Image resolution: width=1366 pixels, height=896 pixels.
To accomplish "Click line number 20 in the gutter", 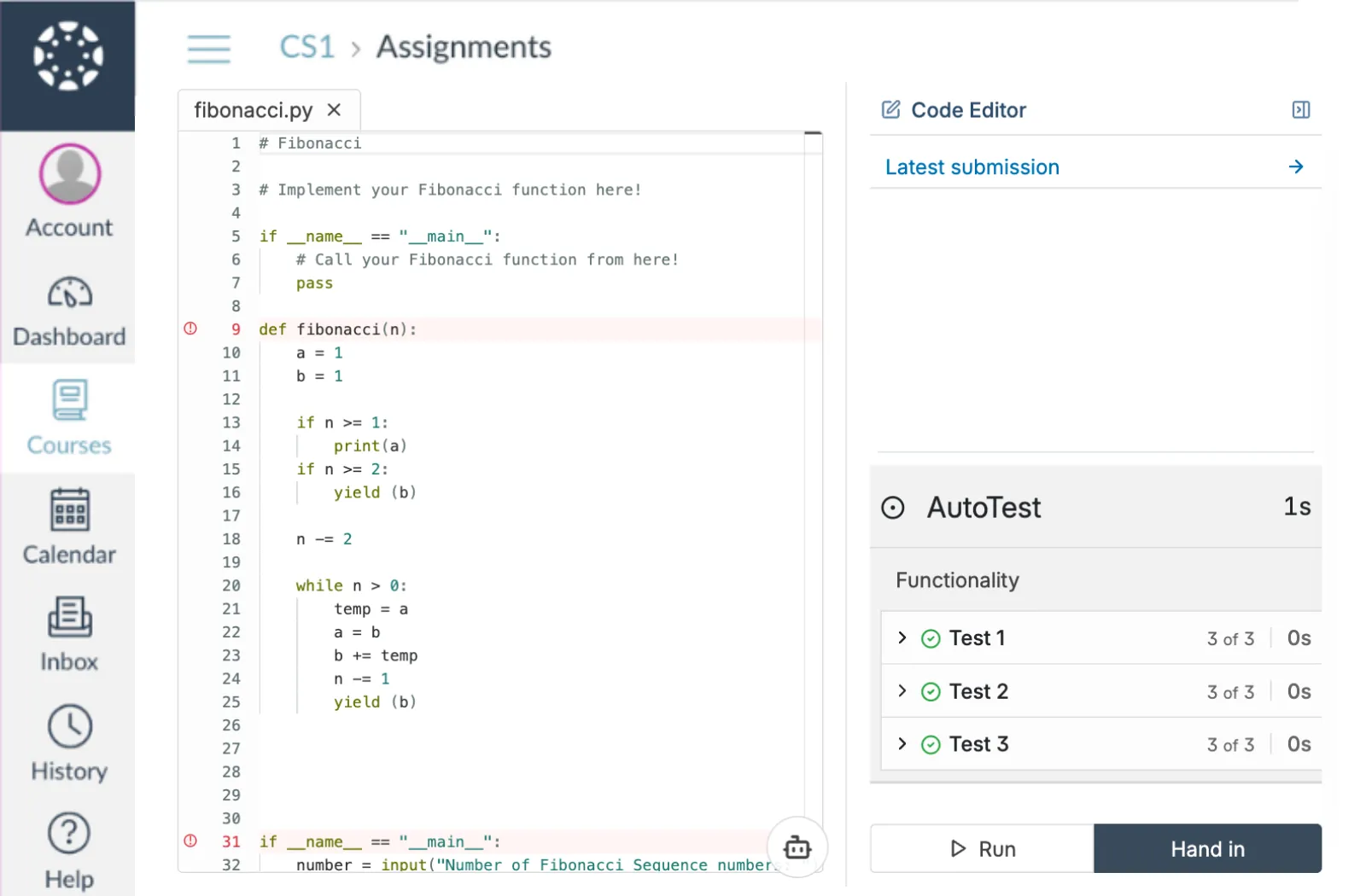I will click(x=231, y=585).
